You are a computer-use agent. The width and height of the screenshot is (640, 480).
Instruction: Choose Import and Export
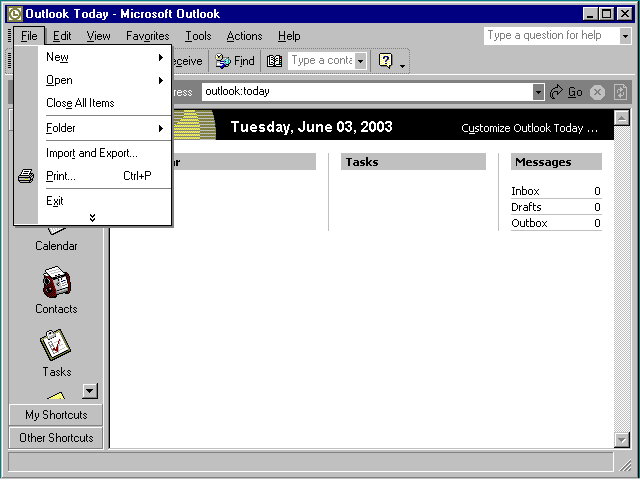104,153
